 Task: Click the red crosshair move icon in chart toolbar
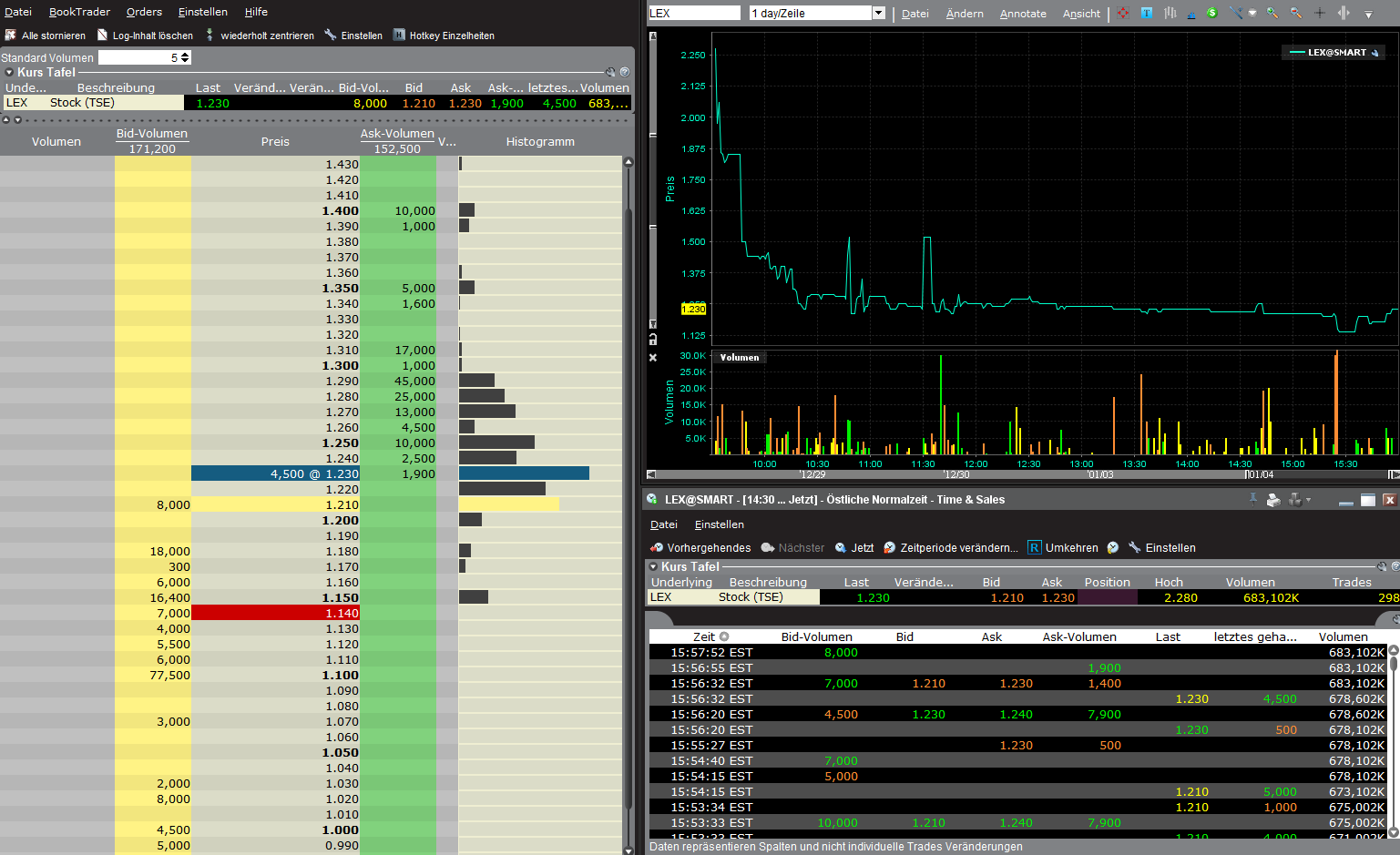(x=1122, y=13)
